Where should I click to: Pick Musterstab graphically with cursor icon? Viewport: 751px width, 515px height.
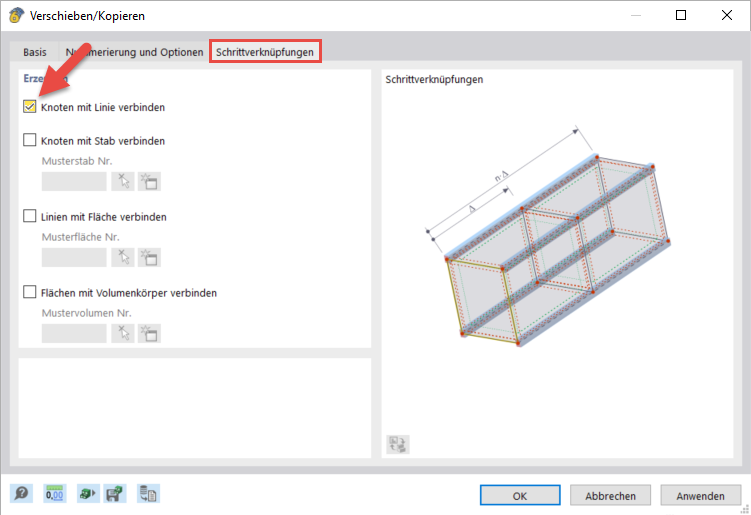[x=123, y=182]
